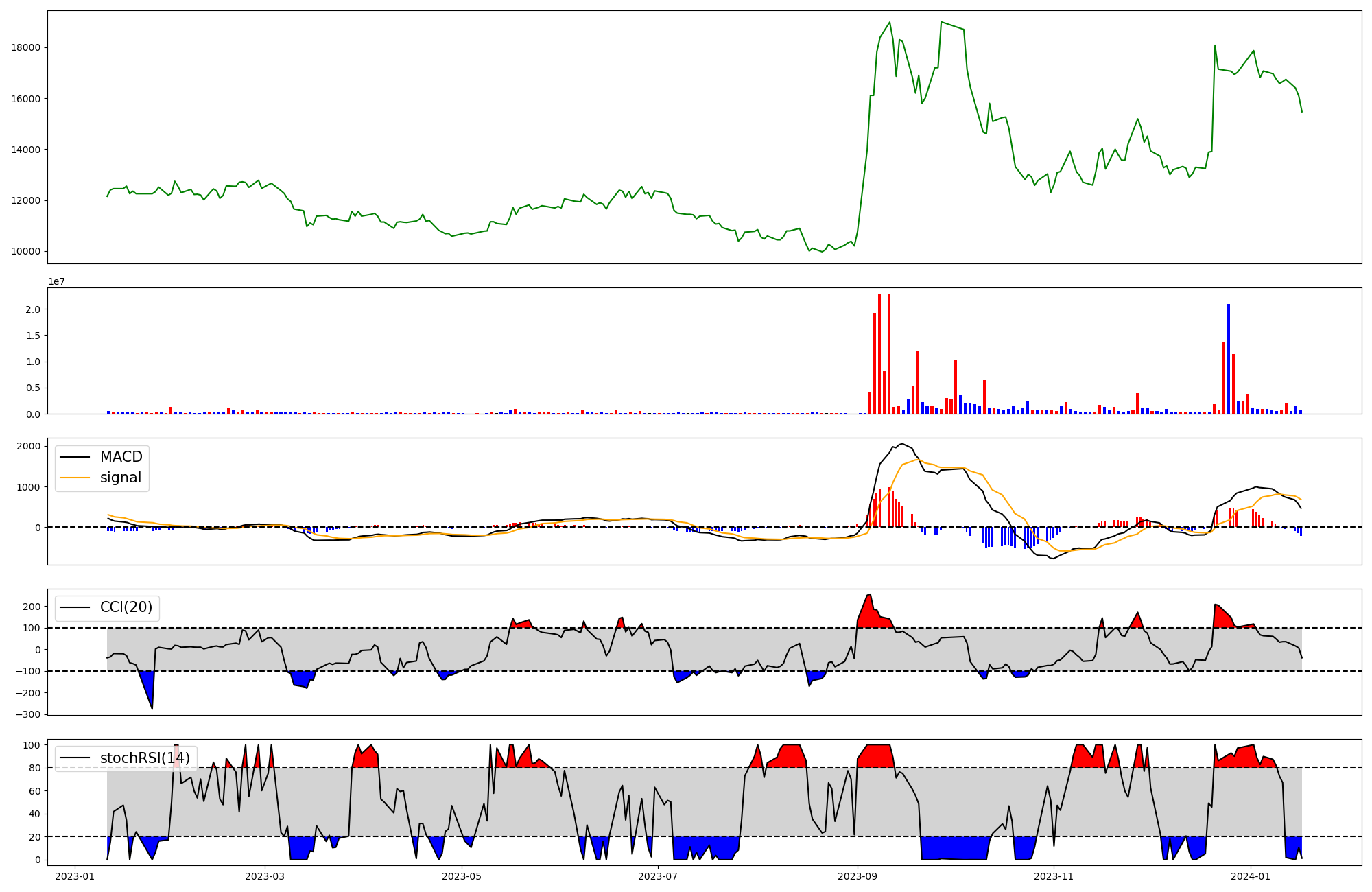Click the 1e7 volume scale label
Image resolution: width=1372 pixels, height=892 pixels.
tap(56, 281)
